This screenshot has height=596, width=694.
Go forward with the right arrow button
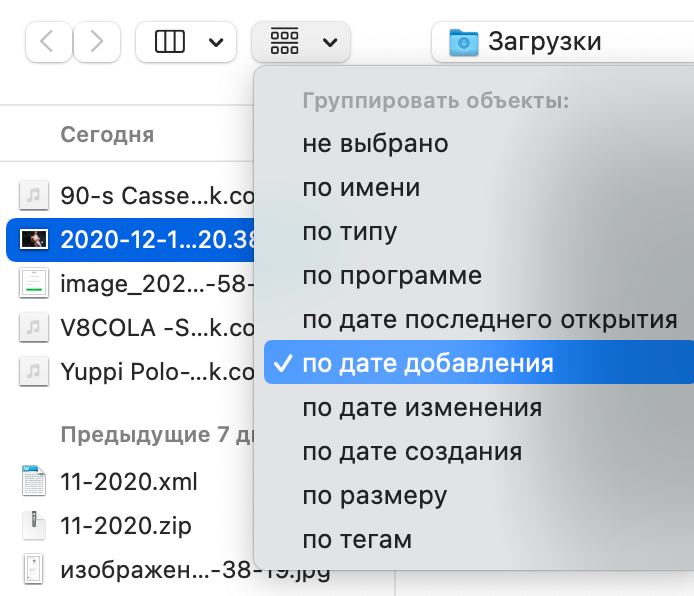tap(97, 42)
